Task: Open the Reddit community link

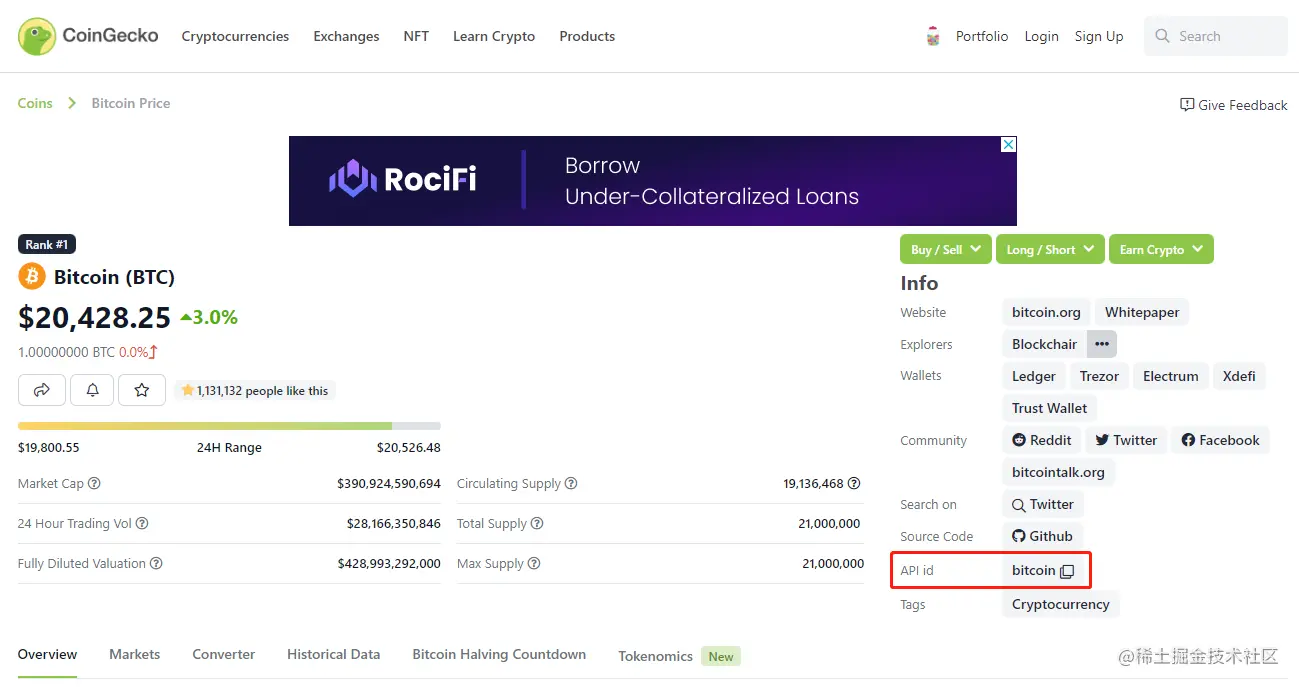Action: click(1042, 440)
